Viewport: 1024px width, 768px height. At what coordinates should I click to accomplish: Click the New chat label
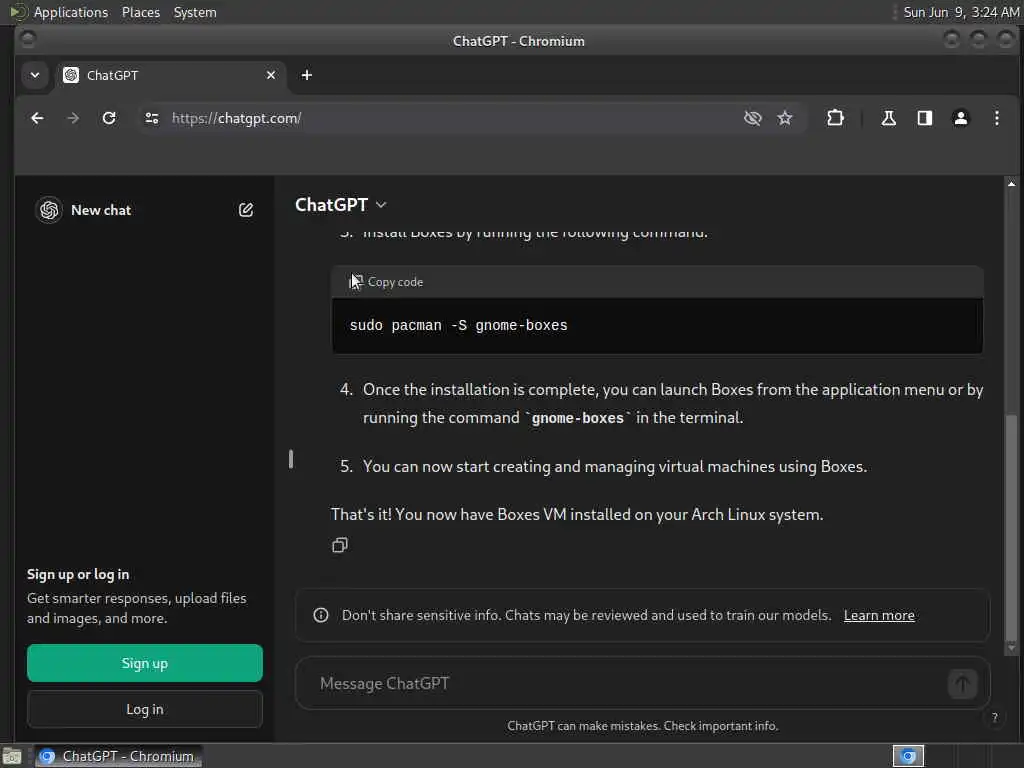[101, 210]
